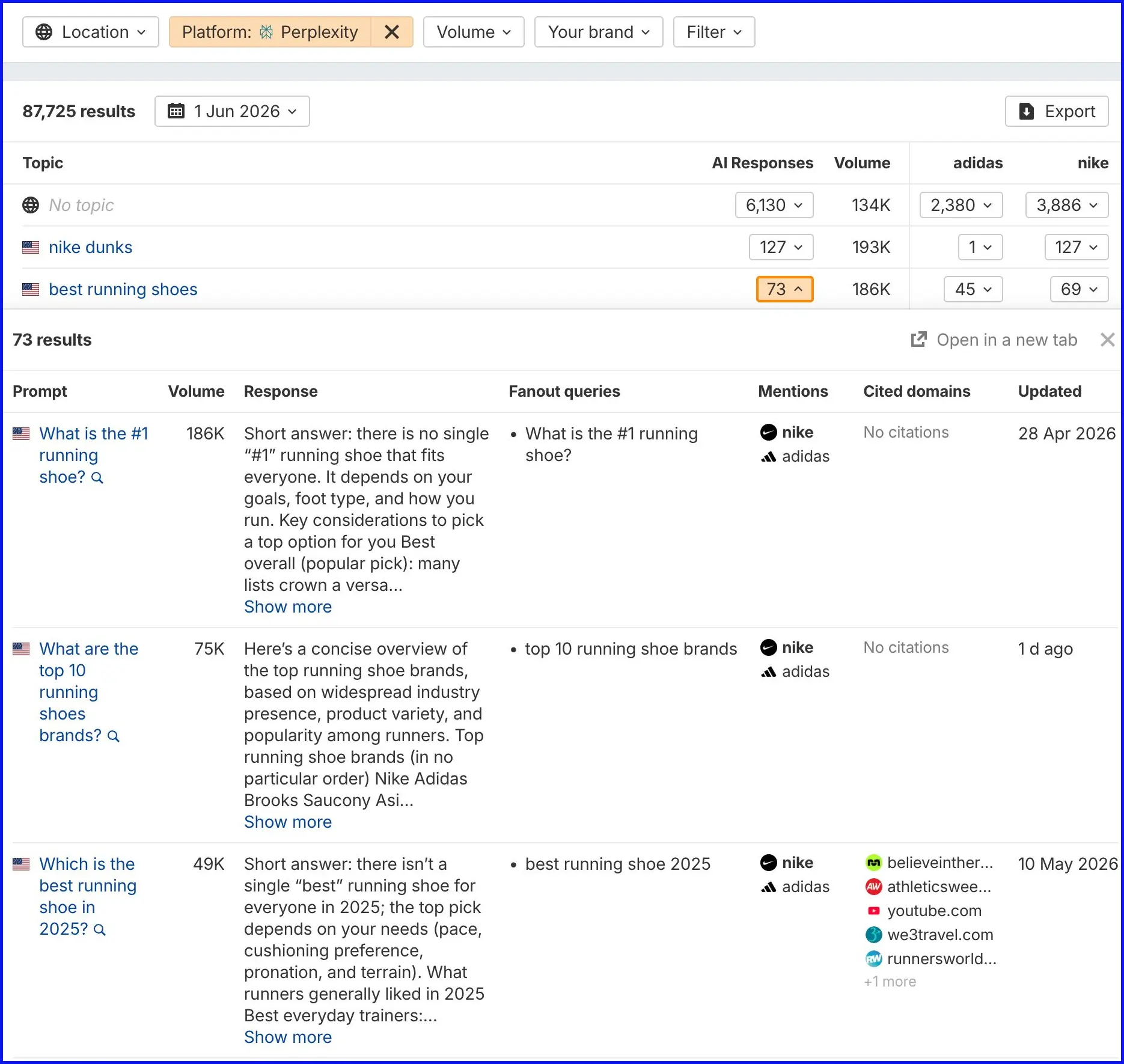Expand the Filter dropdown
Screen dimensions: 1124x1064
coord(714,32)
